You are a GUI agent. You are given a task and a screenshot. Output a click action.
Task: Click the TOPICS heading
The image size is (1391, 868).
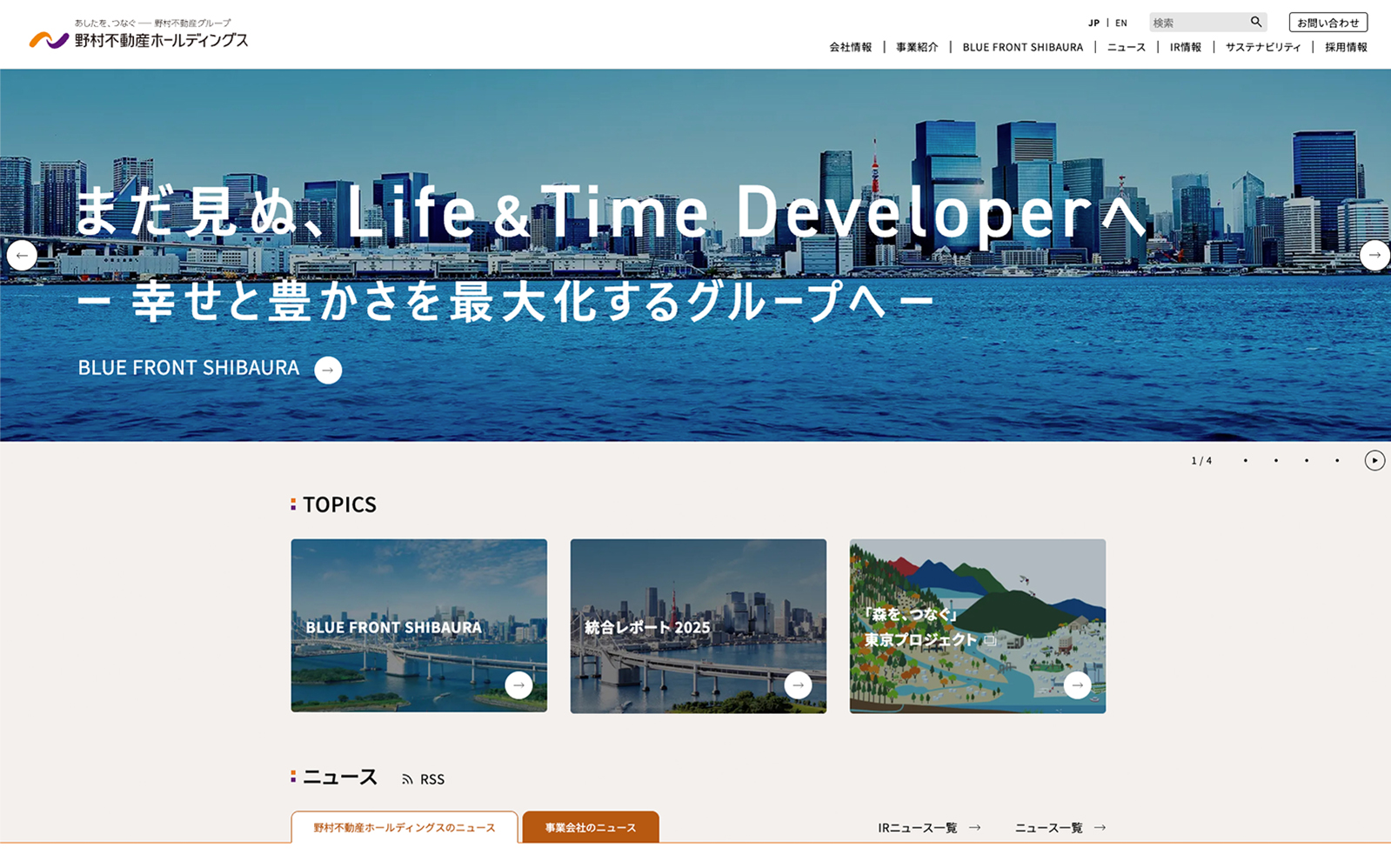339,504
